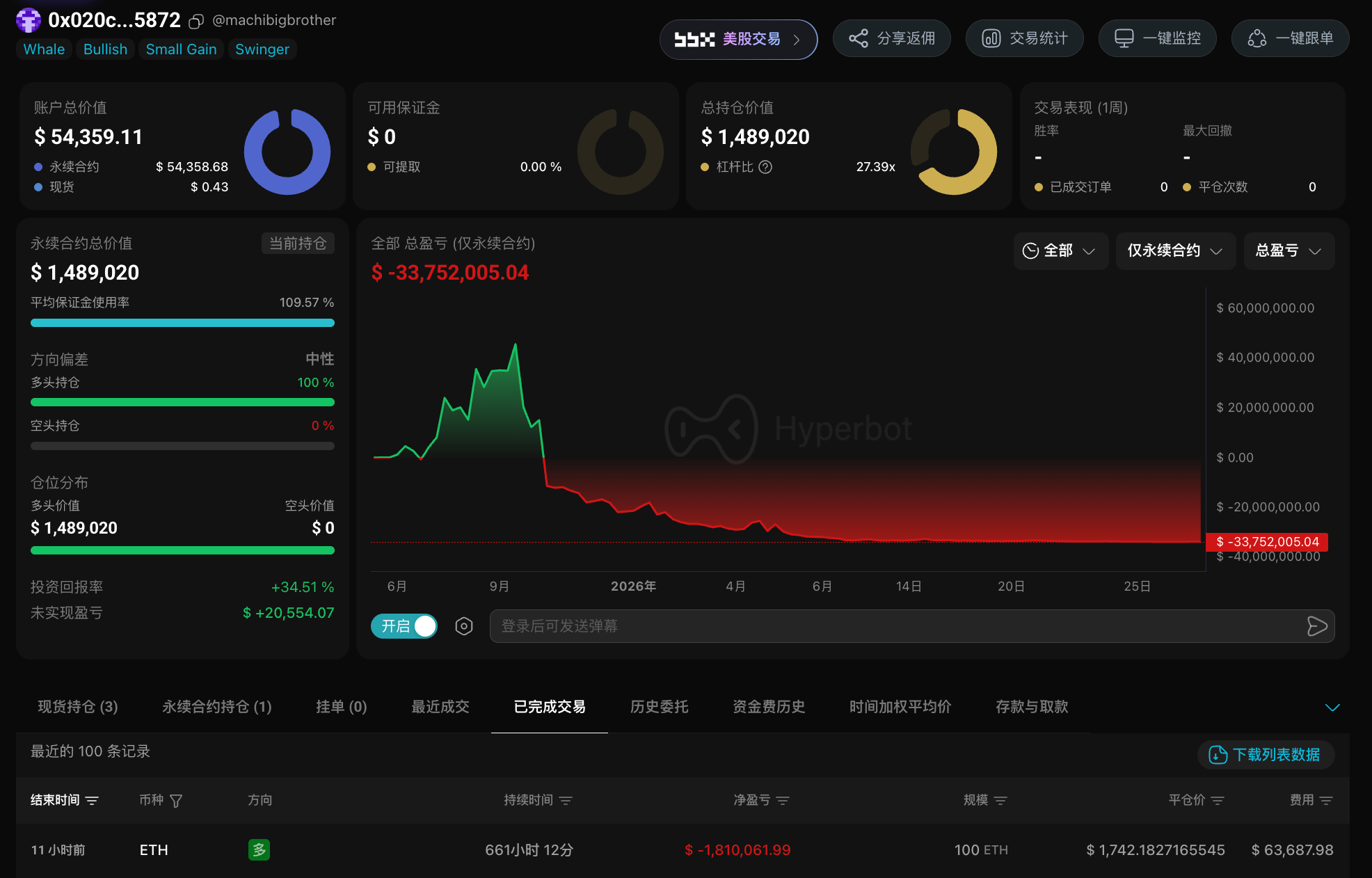Sort by 费用 column icon
The image size is (1372, 878).
[x=1326, y=801]
